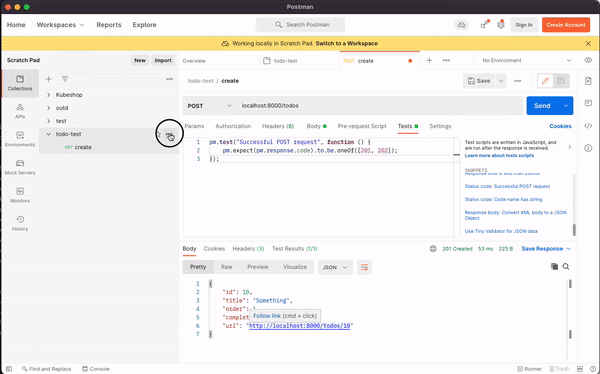This screenshot has height=374, width=600.
Task: Click the search response magnifier icon
Action: pos(566,266)
